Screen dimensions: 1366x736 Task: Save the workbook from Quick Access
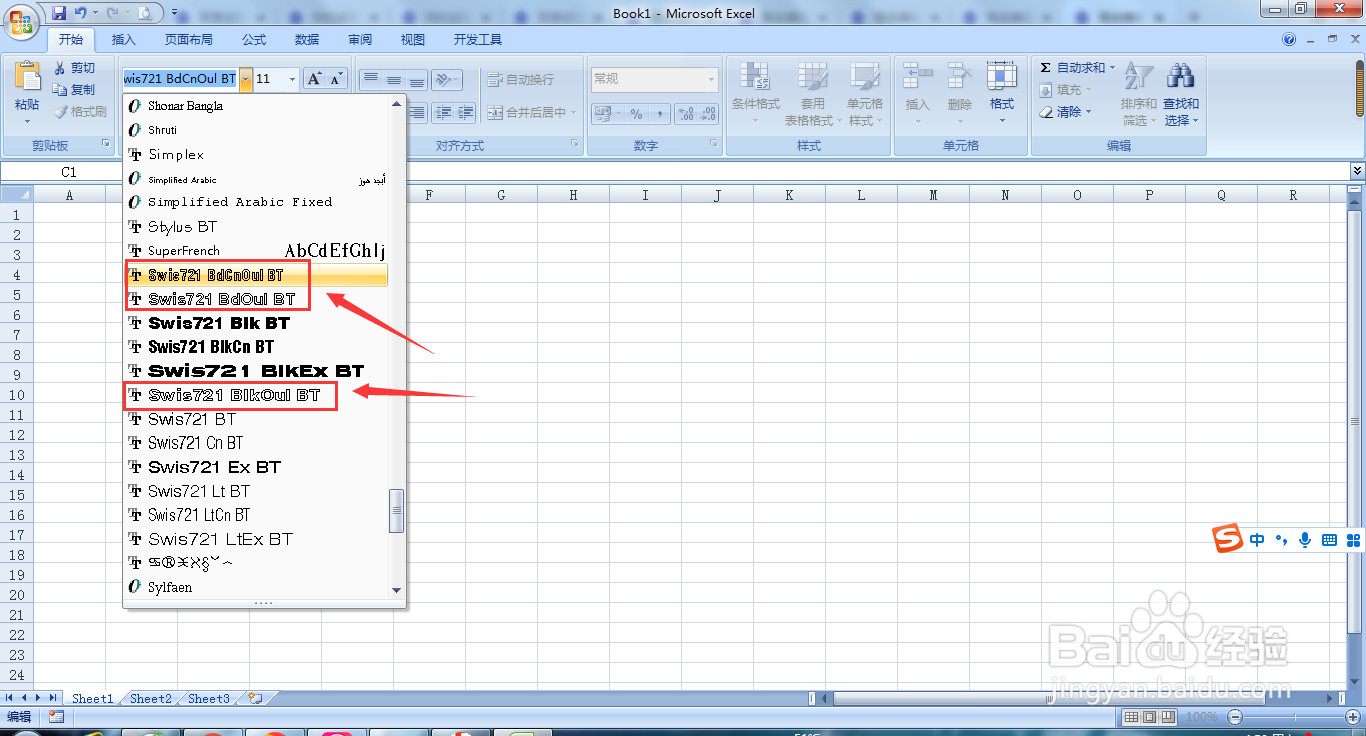click(x=59, y=13)
